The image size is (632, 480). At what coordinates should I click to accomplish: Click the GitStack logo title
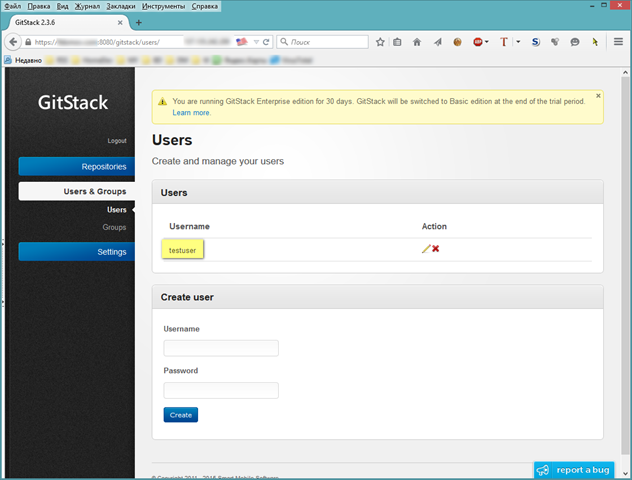[x=73, y=102]
